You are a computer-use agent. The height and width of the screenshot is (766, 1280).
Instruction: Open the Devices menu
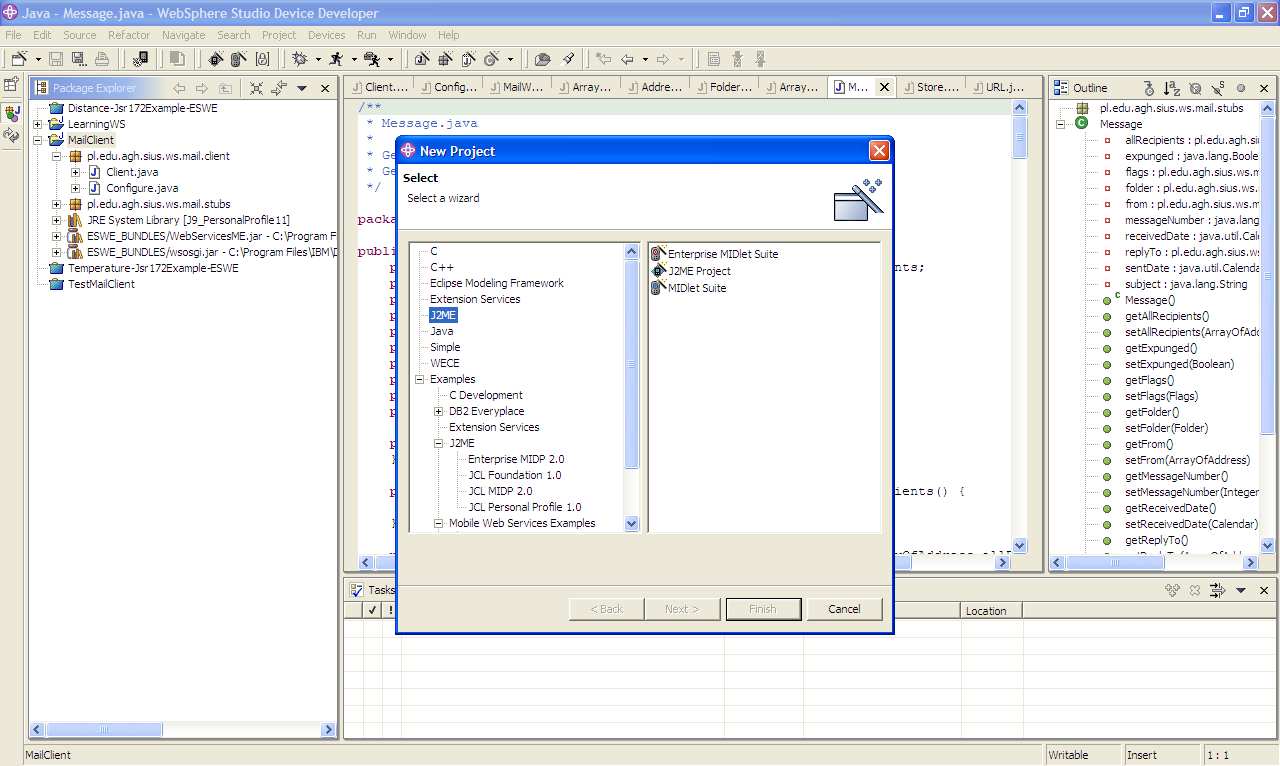click(x=327, y=35)
